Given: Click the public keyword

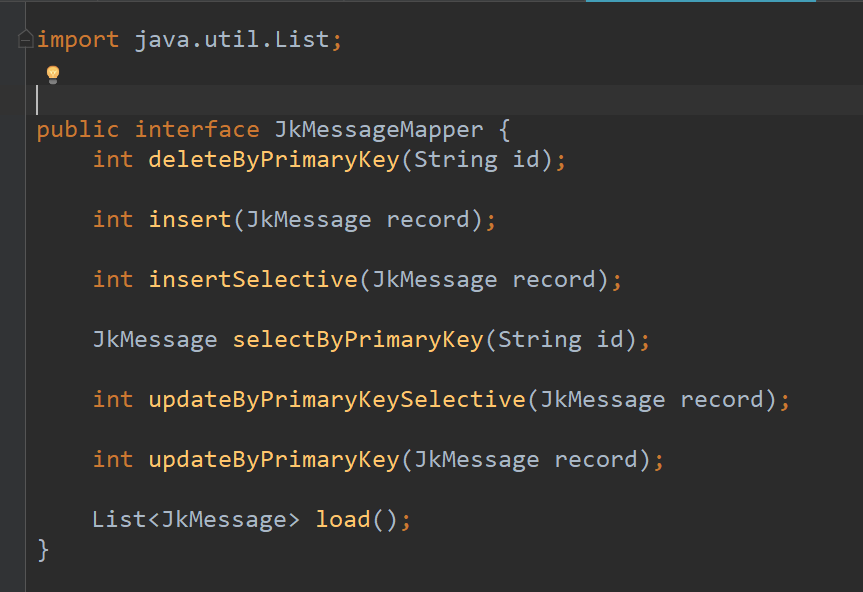Looking at the screenshot, I should [78, 130].
